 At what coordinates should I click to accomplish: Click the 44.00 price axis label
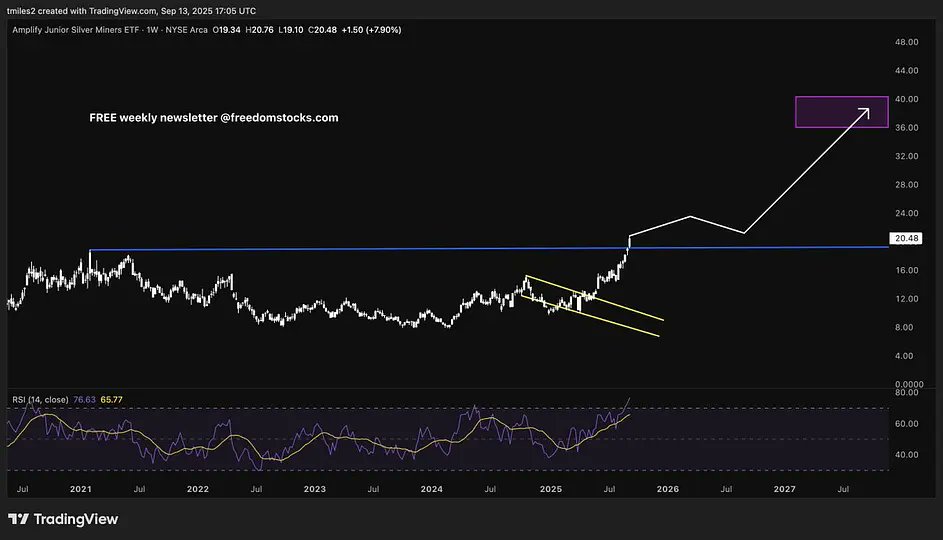906,70
